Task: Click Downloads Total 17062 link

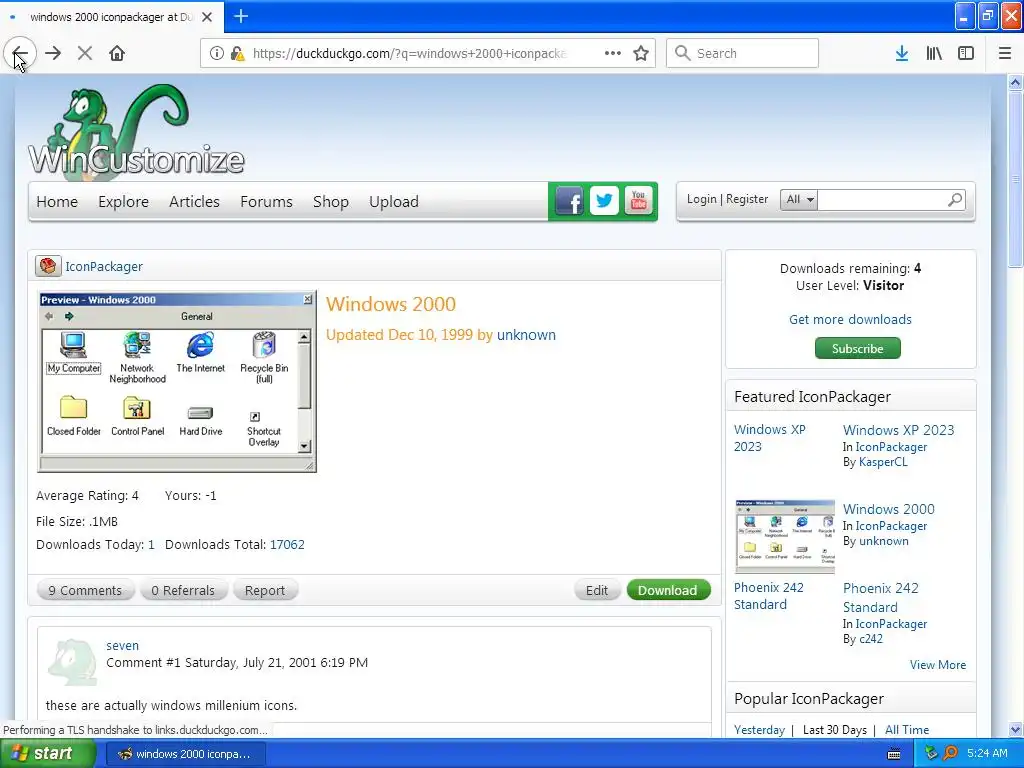Action: (287, 545)
